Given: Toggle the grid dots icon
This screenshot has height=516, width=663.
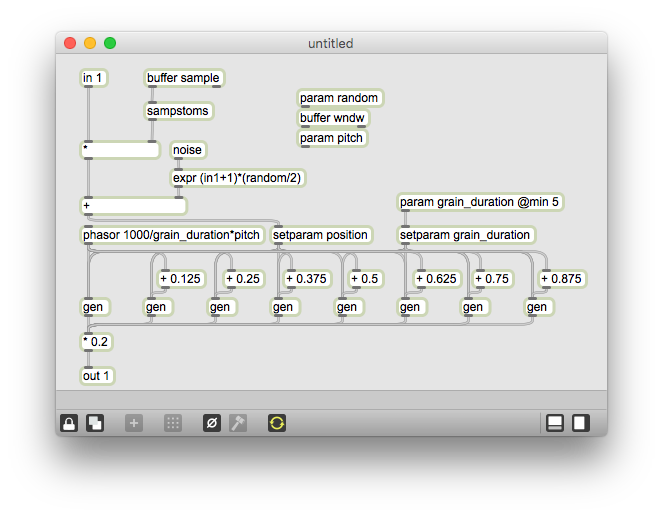Looking at the screenshot, I should 173,423.
